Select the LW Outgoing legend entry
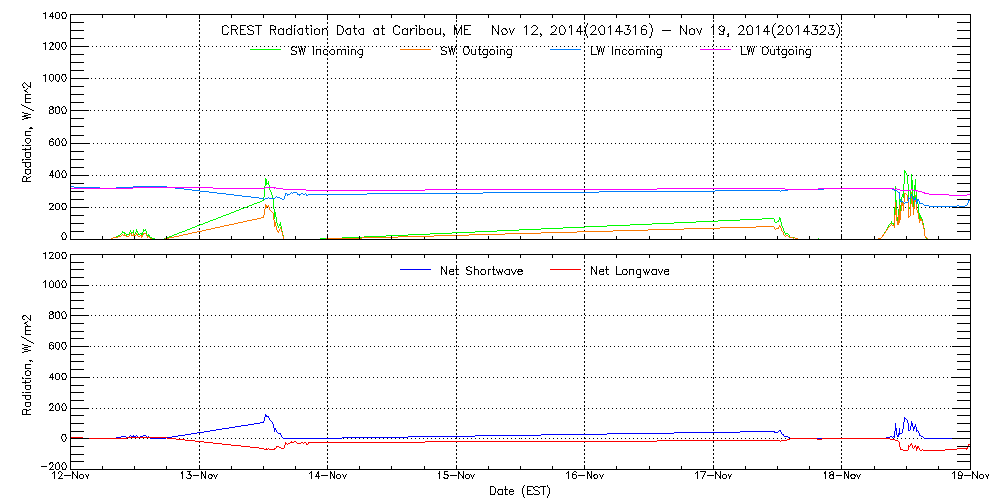This screenshot has height=500, width=1000. pyautogui.click(x=775, y=52)
